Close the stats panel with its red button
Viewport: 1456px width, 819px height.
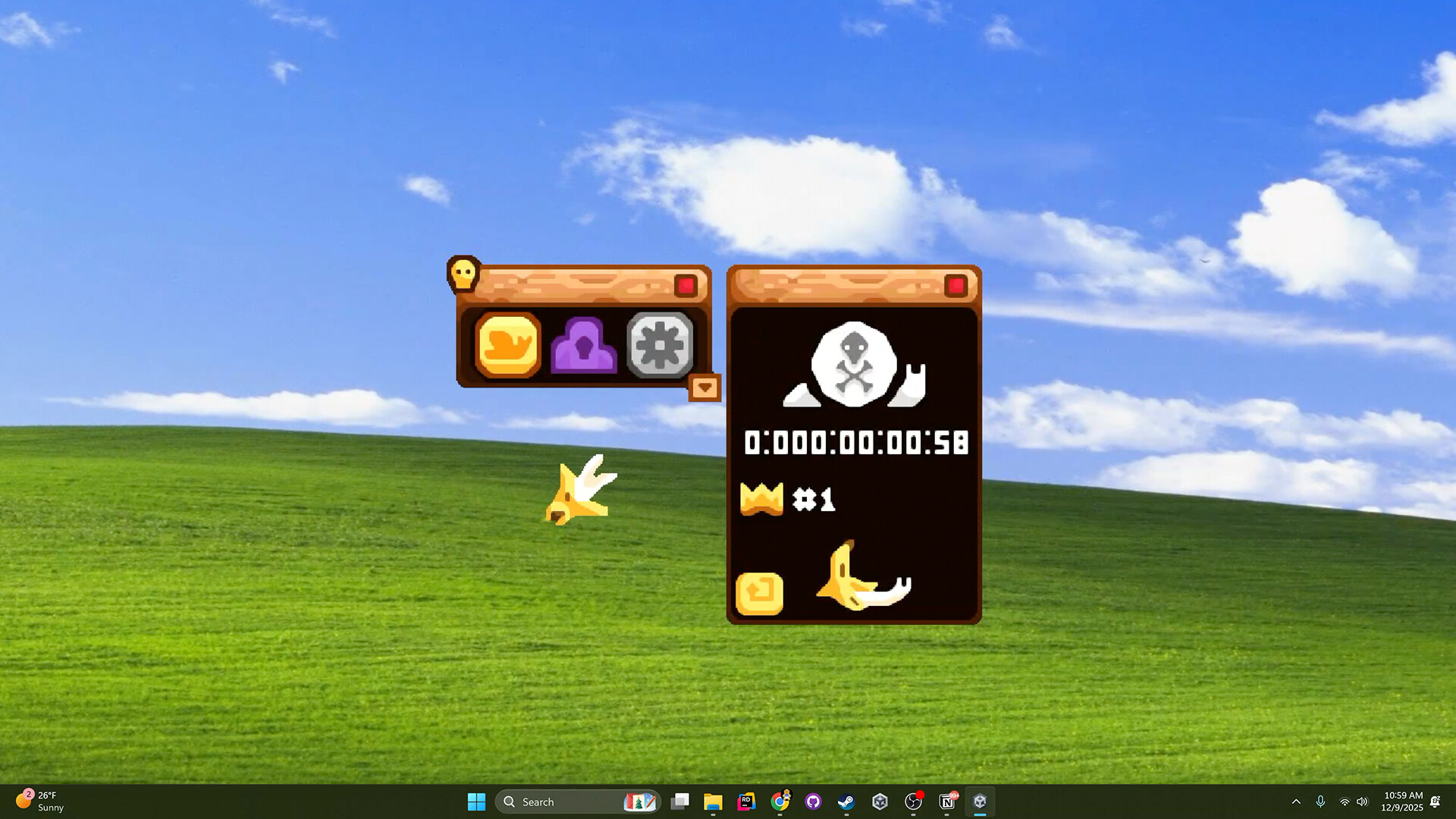955,286
